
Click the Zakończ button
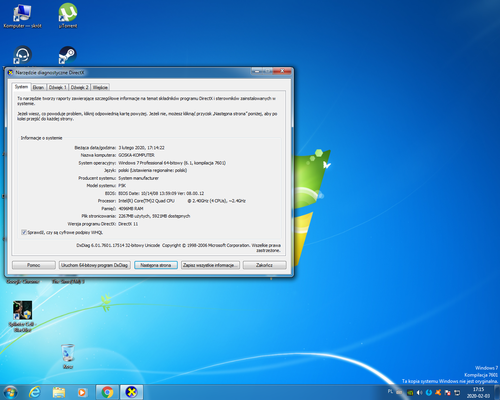264,265
